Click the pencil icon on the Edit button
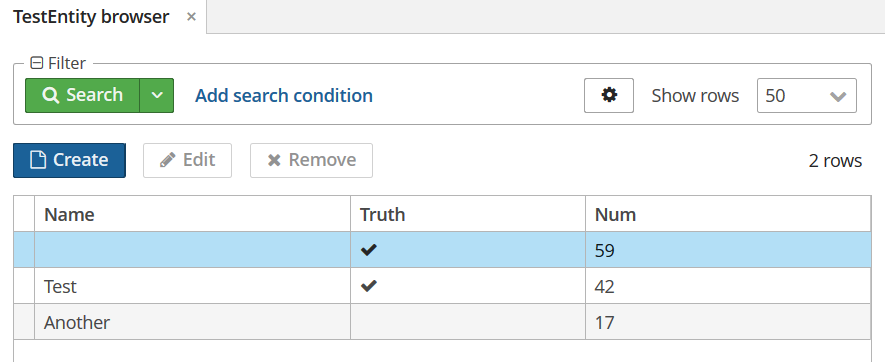This screenshot has height=362, width=885. coord(168,160)
